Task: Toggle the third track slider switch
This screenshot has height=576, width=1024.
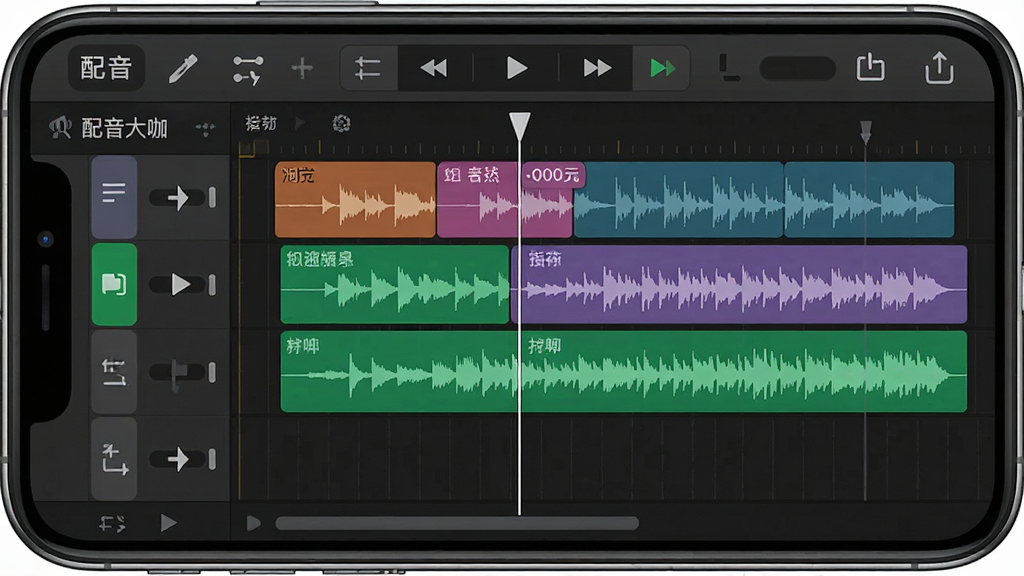Action: coord(182,373)
